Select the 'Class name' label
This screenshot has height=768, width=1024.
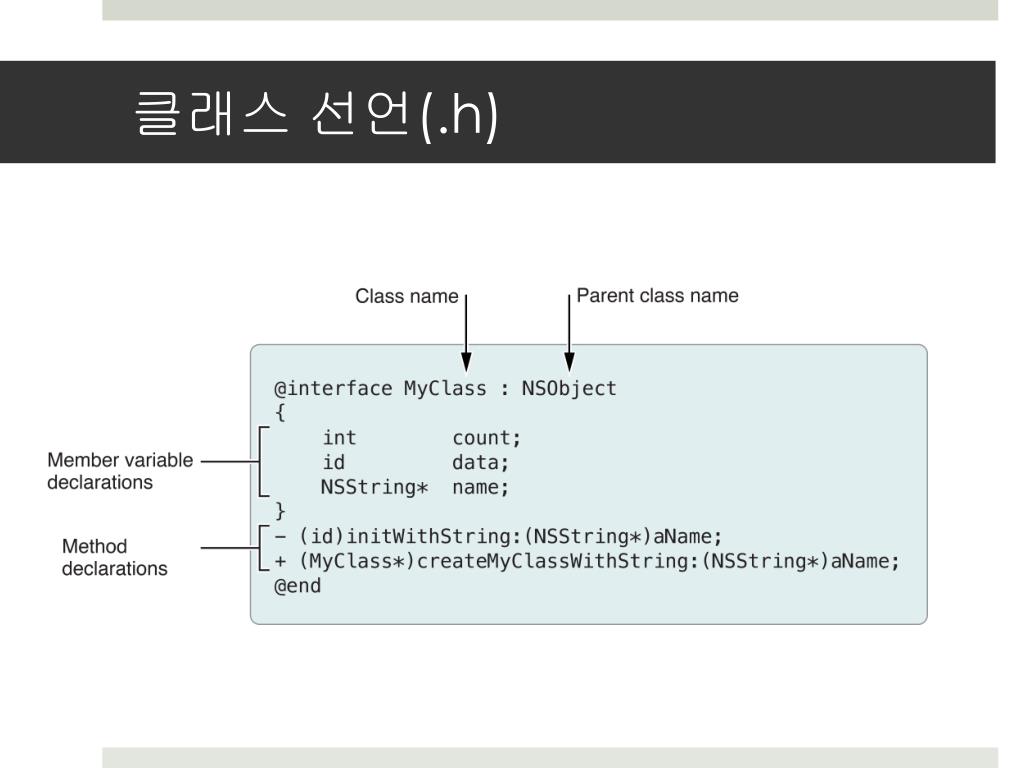(406, 296)
